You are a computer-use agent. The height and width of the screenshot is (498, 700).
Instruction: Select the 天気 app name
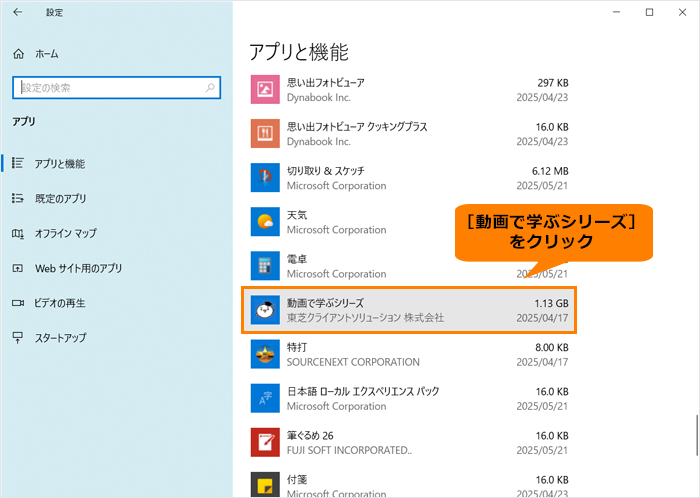297,215
